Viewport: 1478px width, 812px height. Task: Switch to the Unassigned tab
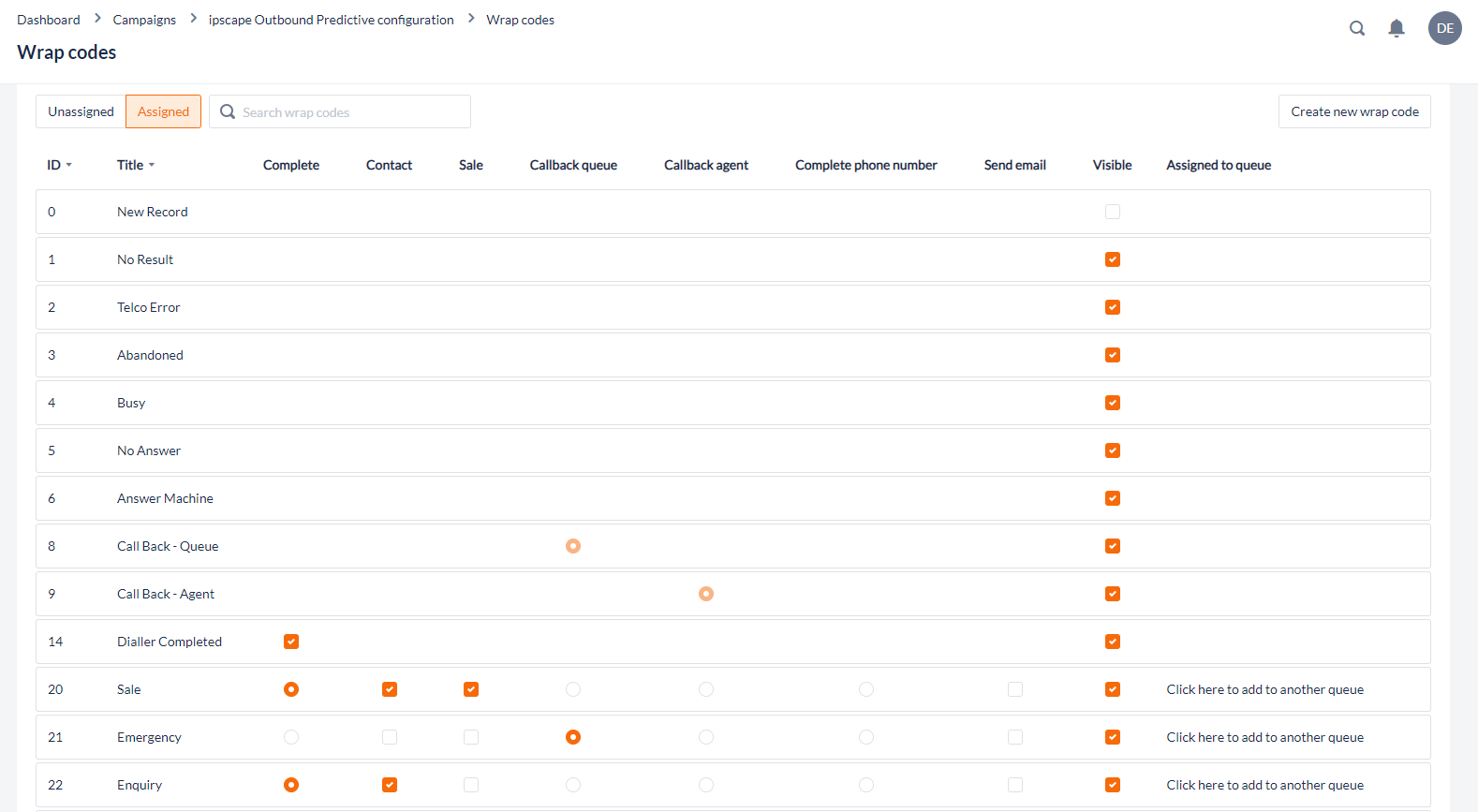click(81, 111)
